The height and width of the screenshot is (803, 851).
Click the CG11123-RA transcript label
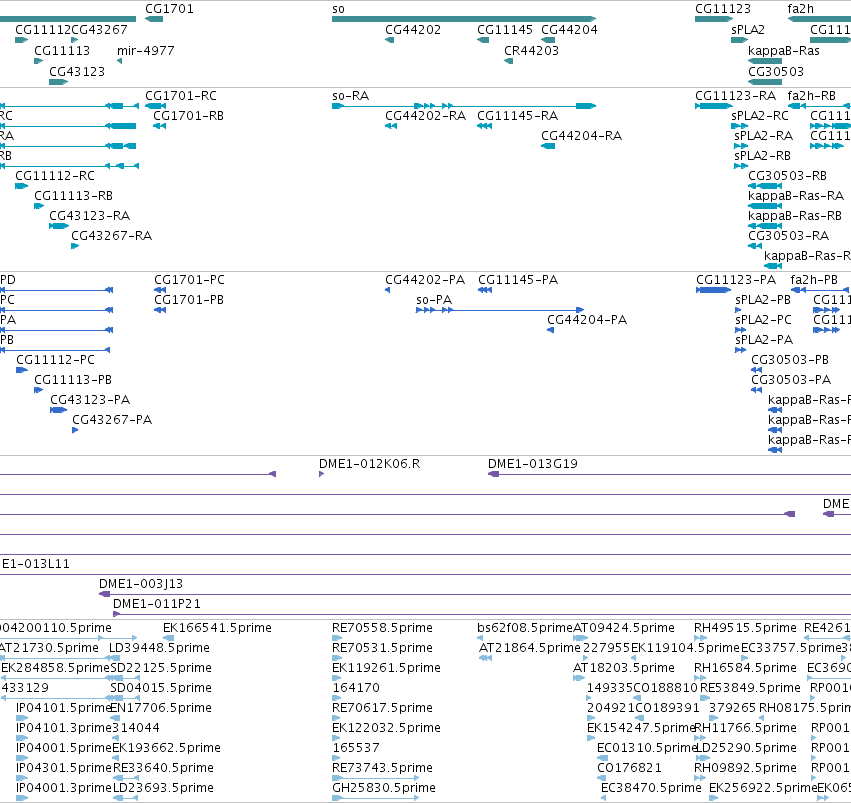pos(735,95)
